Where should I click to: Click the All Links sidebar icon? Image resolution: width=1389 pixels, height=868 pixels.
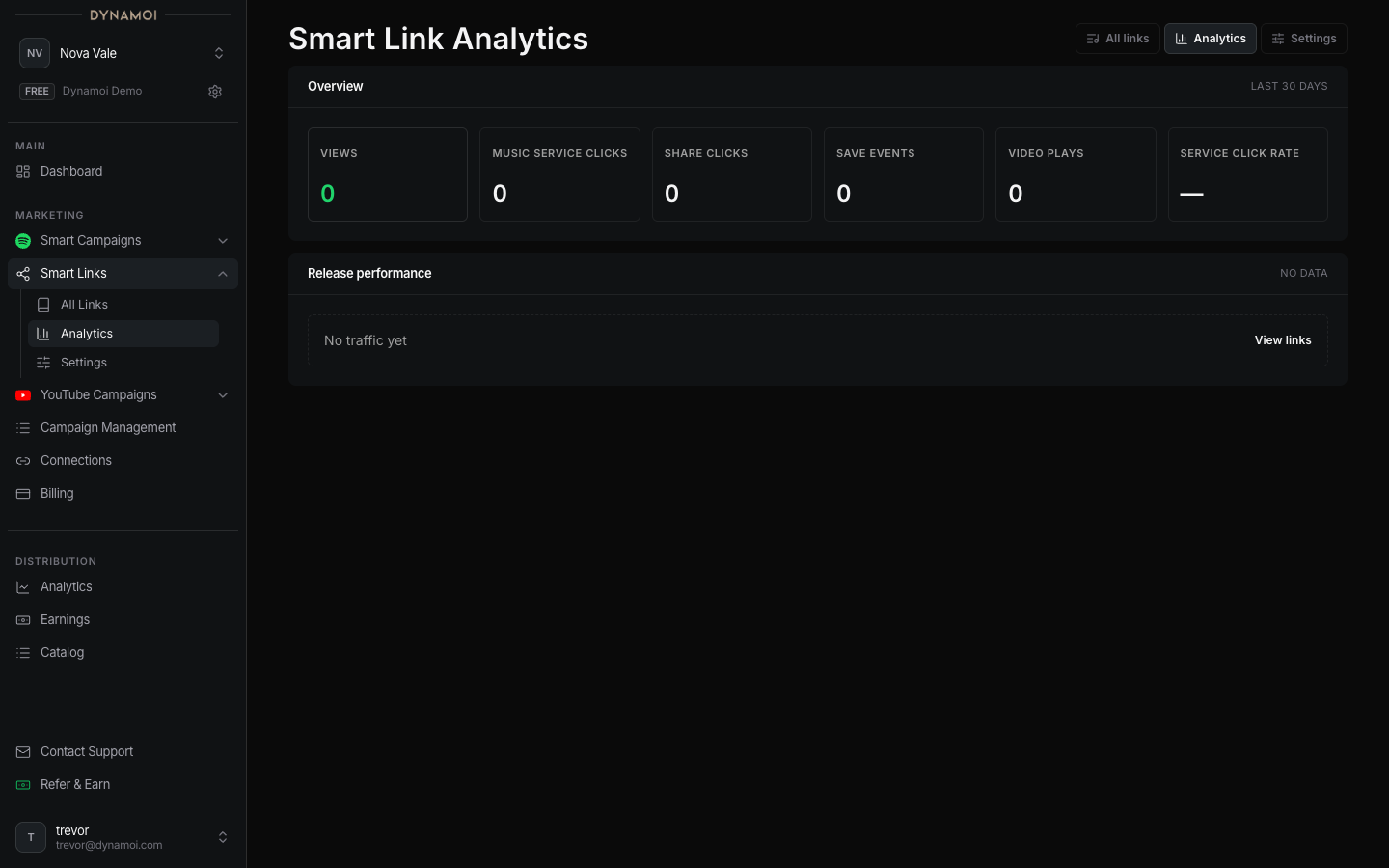tap(43, 305)
